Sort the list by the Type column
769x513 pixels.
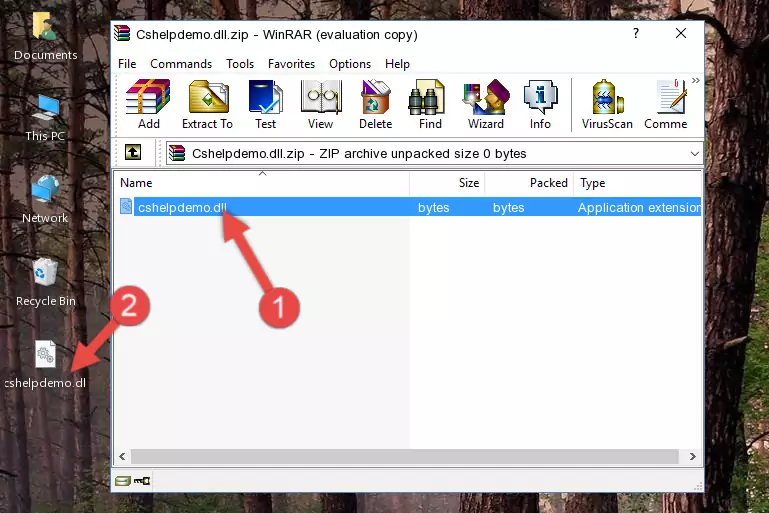[x=638, y=183]
